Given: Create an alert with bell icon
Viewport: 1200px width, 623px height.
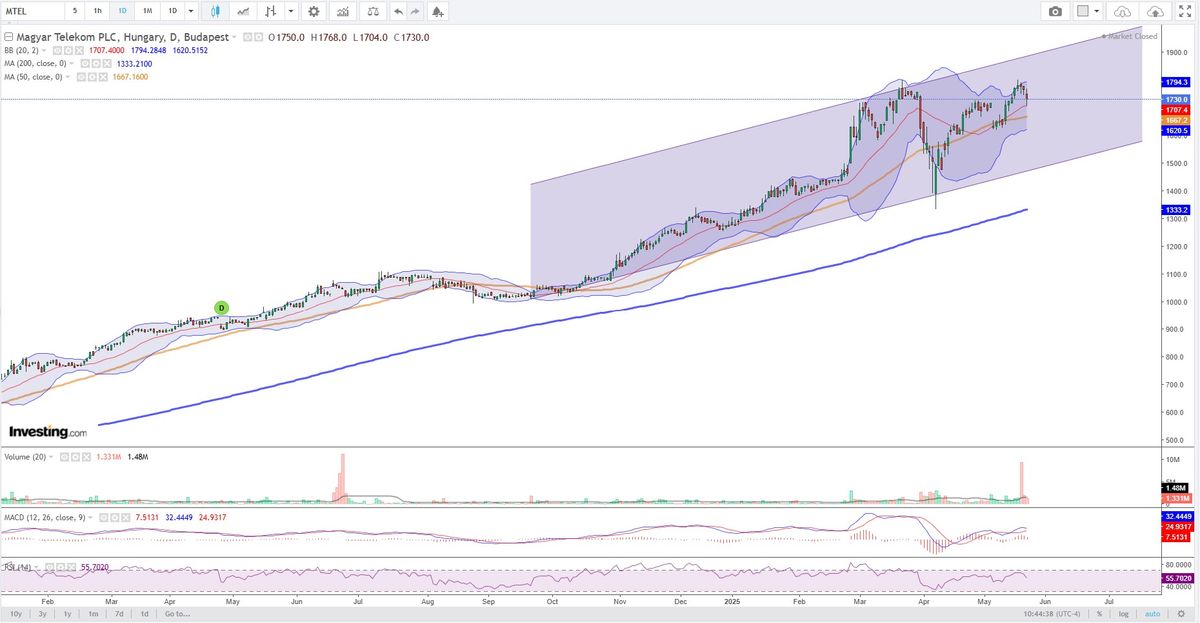Looking at the screenshot, I should click(x=438, y=11).
